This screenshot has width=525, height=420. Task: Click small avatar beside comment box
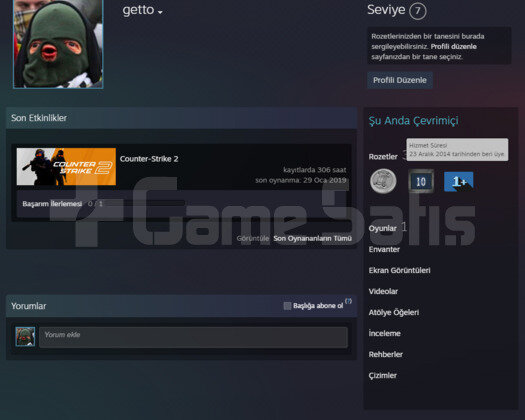coord(25,337)
